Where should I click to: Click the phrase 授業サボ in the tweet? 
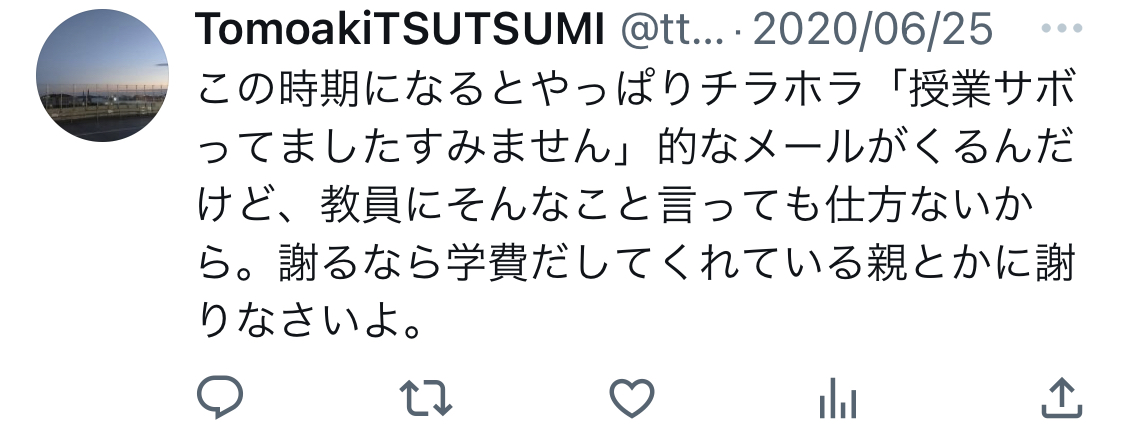(992, 90)
